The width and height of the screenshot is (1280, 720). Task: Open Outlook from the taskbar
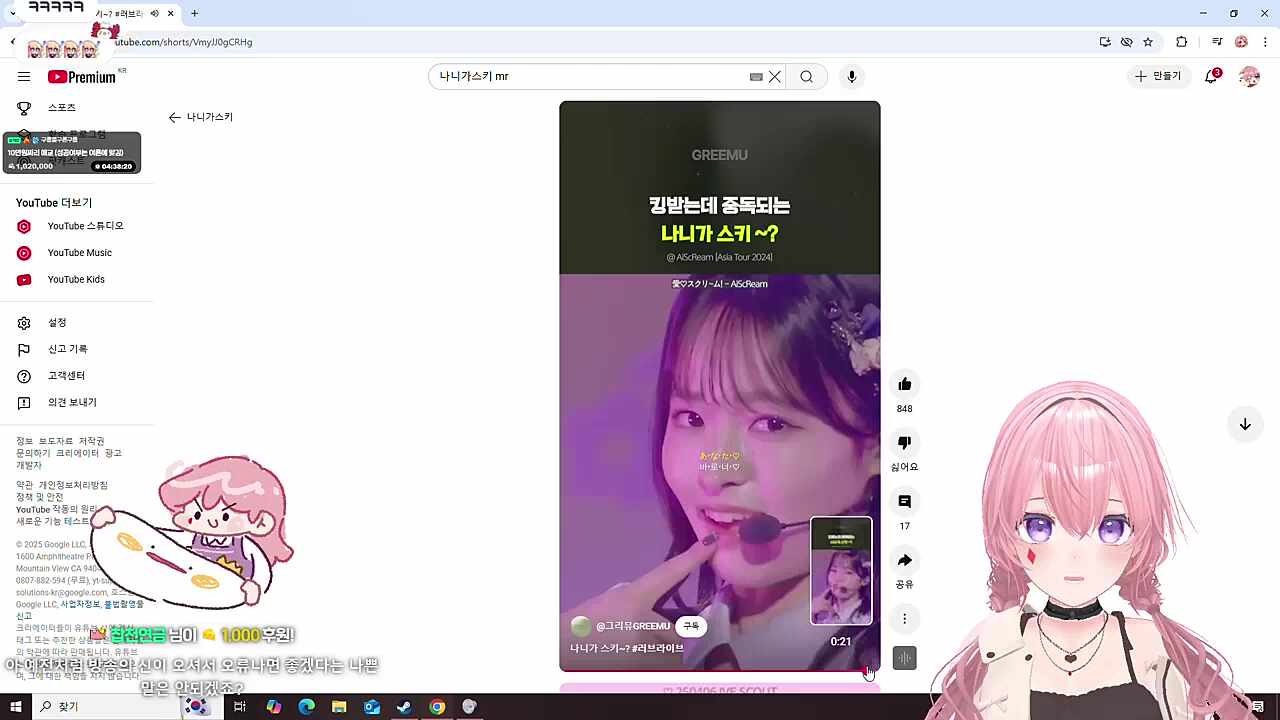[372, 707]
